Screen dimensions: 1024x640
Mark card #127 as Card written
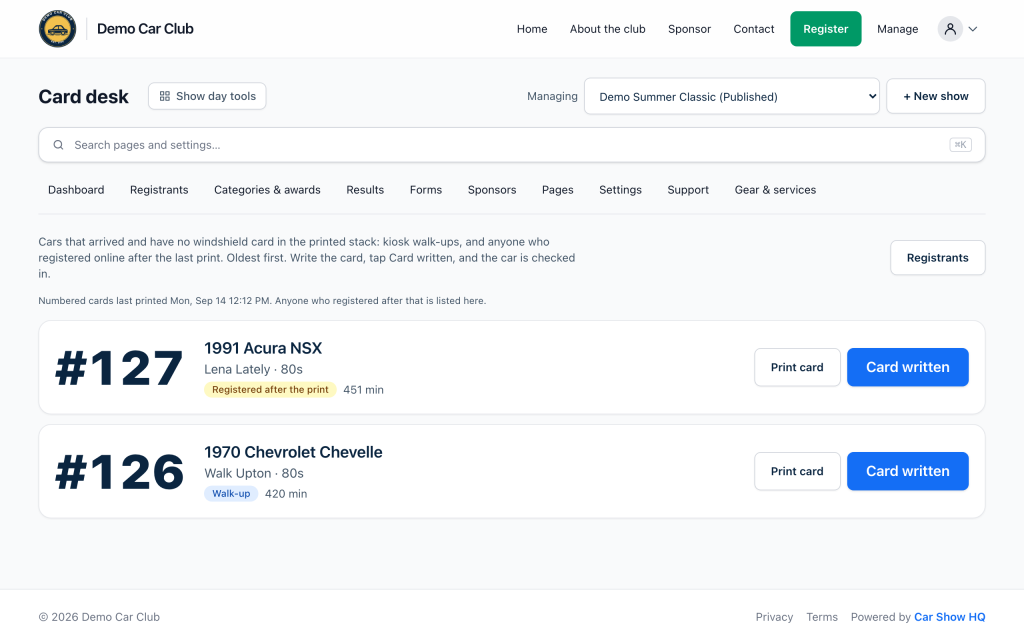tap(907, 367)
